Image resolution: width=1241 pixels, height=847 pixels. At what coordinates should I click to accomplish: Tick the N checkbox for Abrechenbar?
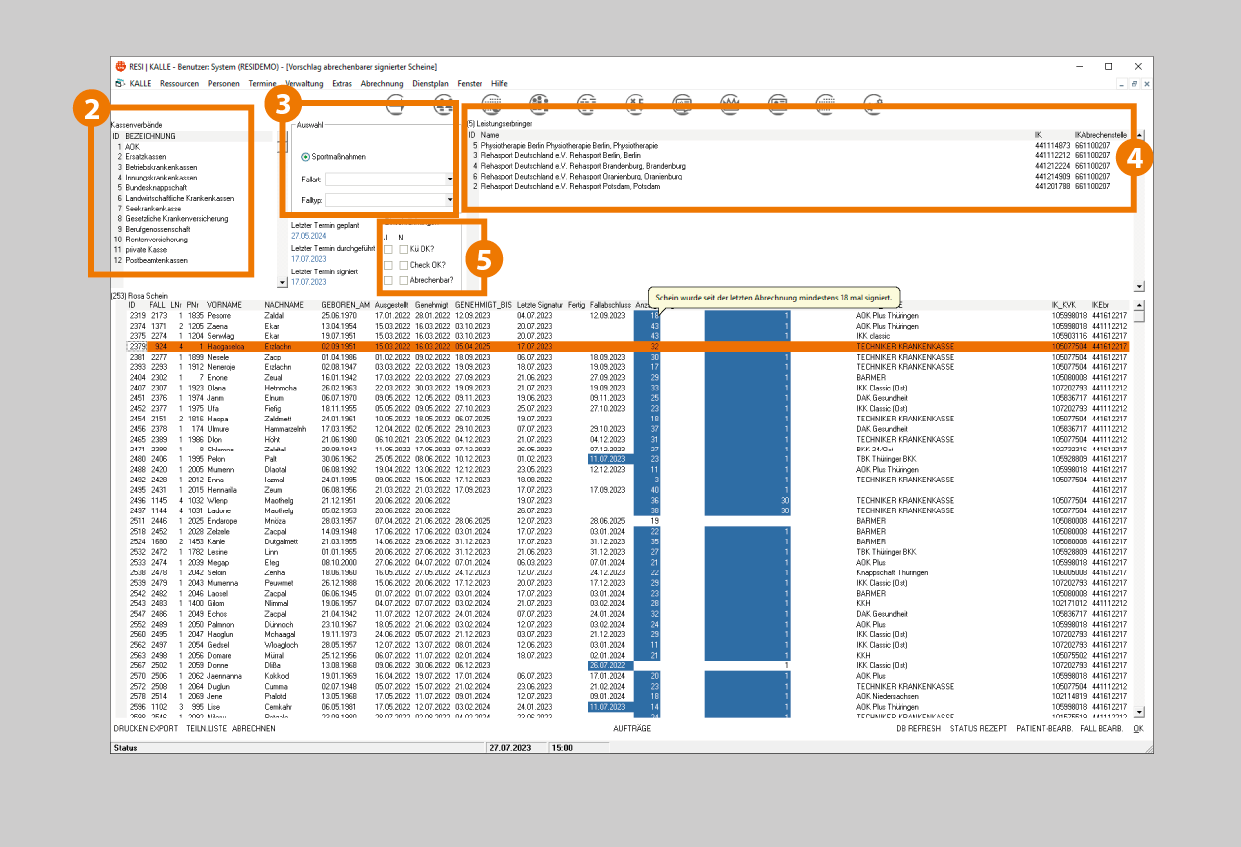point(403,280)
